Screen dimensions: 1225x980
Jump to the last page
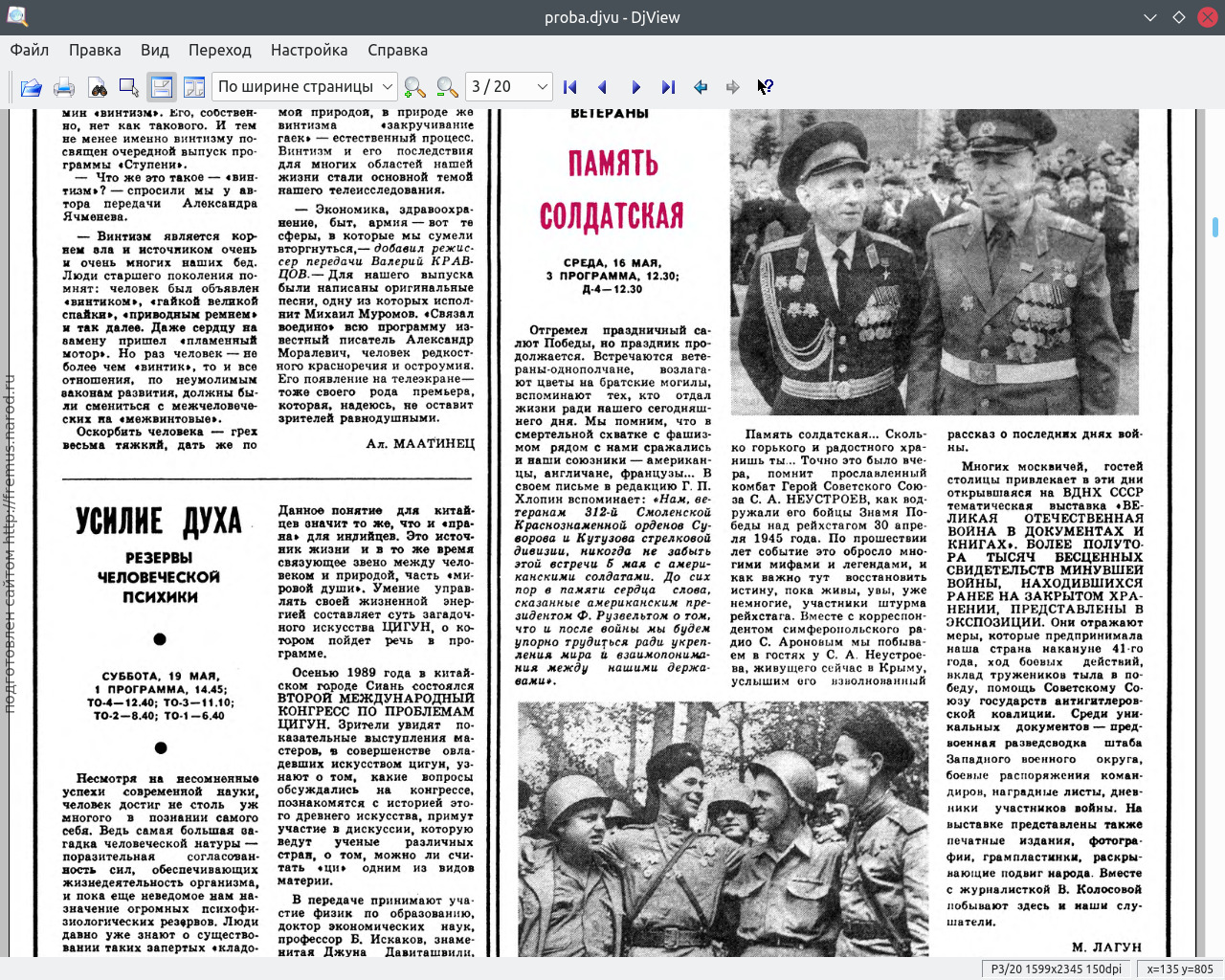click(668, 87)
